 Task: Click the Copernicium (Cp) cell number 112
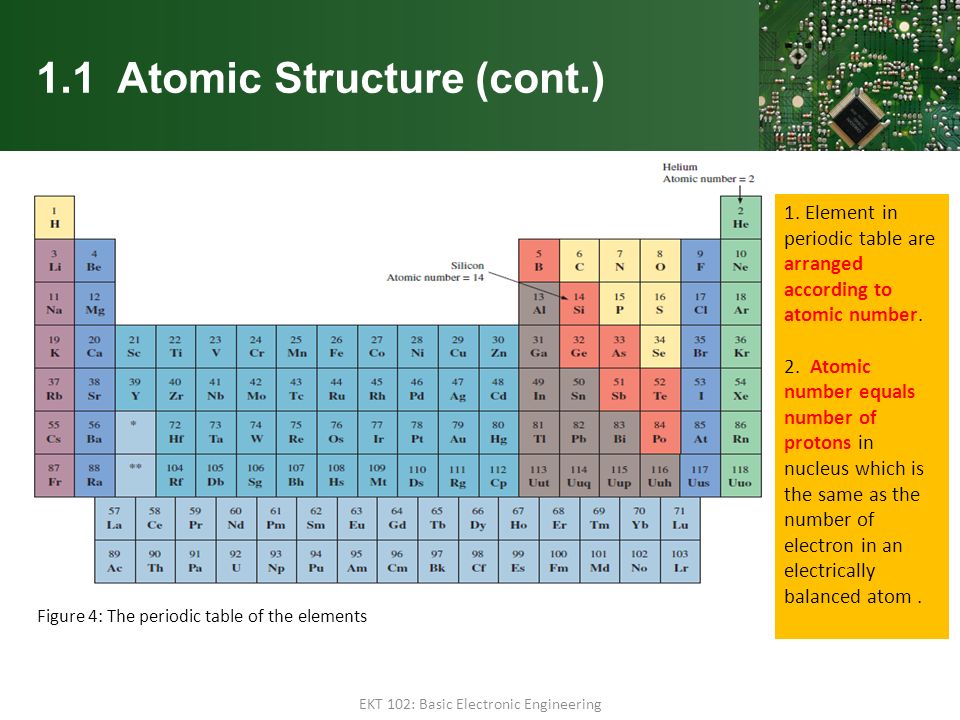tap(498, 475)
